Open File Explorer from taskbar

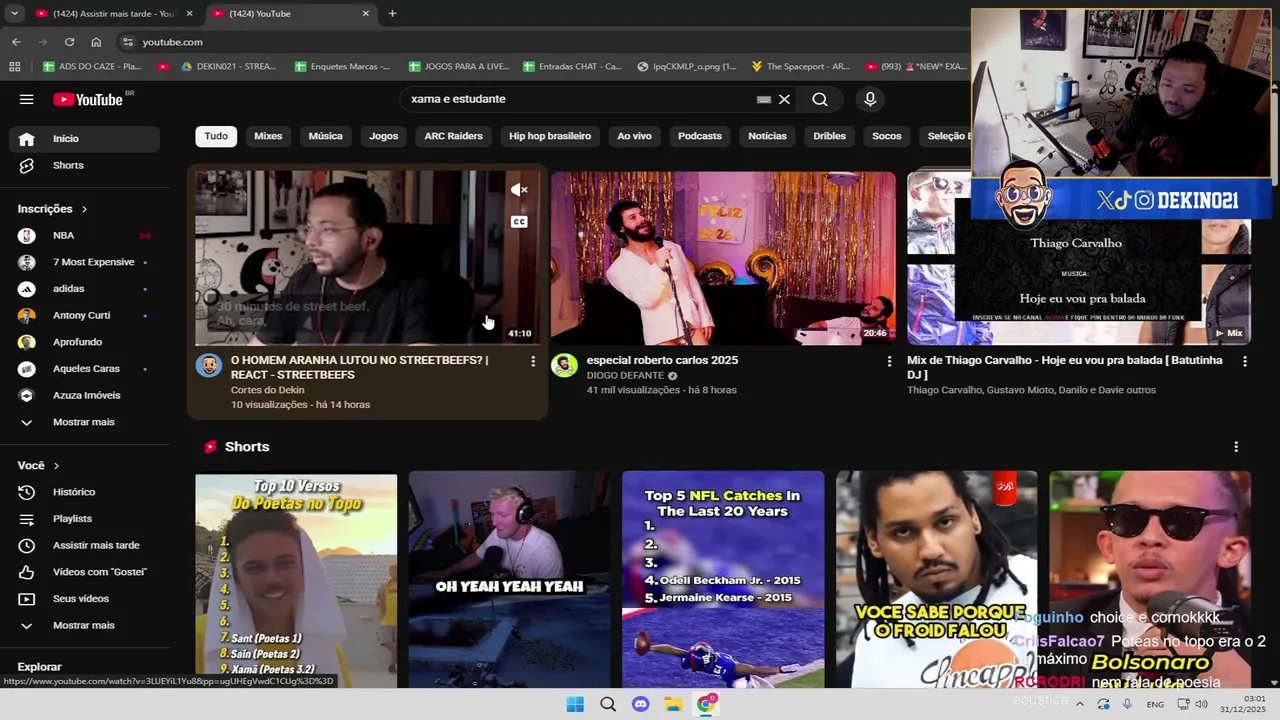click(x=673, y=704)
